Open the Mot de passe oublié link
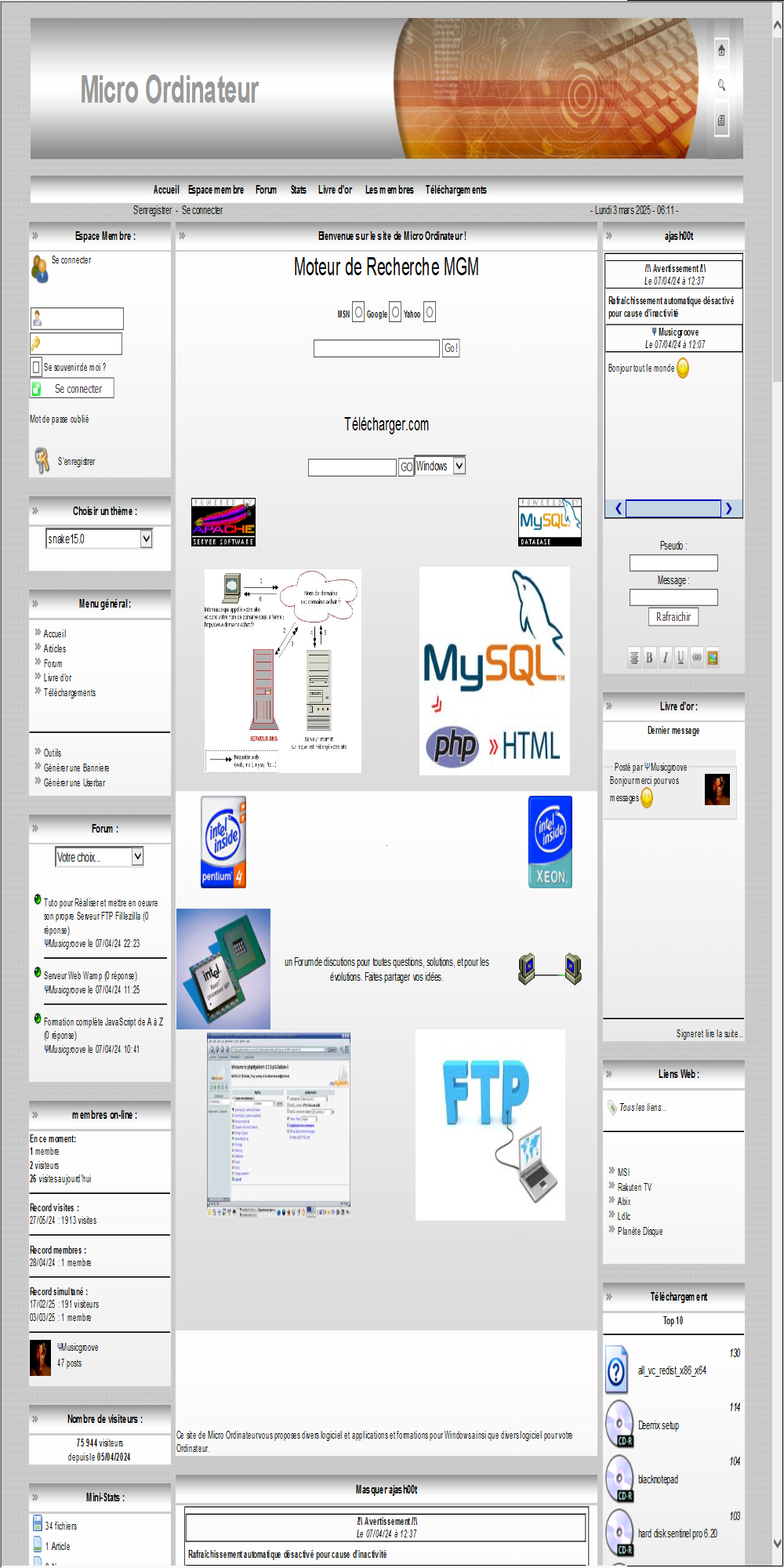The image size is (784, 1568). point(60,419)
